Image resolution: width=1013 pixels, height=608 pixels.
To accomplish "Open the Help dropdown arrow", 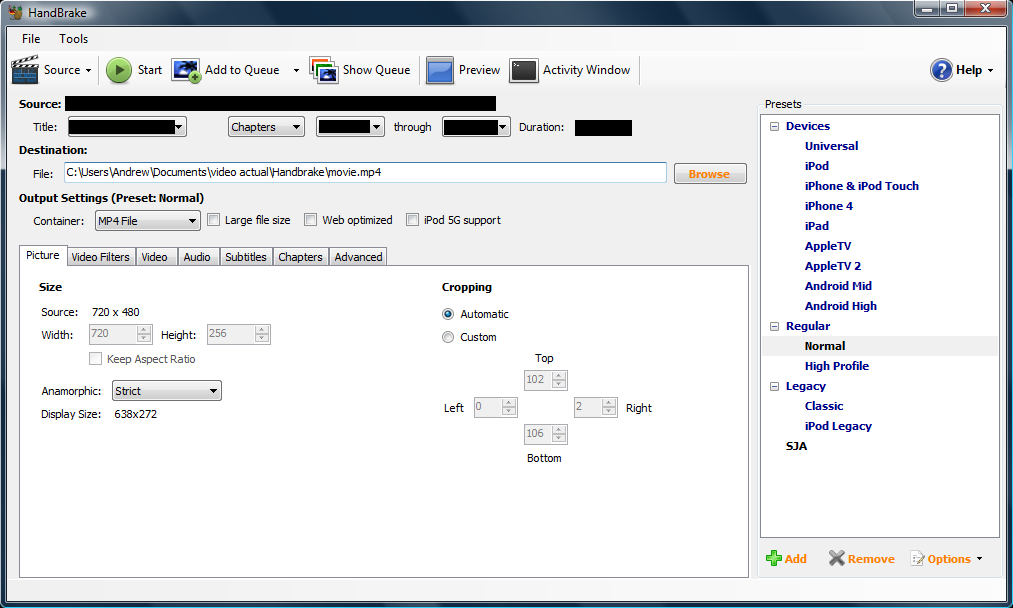I will pos(990,70).
